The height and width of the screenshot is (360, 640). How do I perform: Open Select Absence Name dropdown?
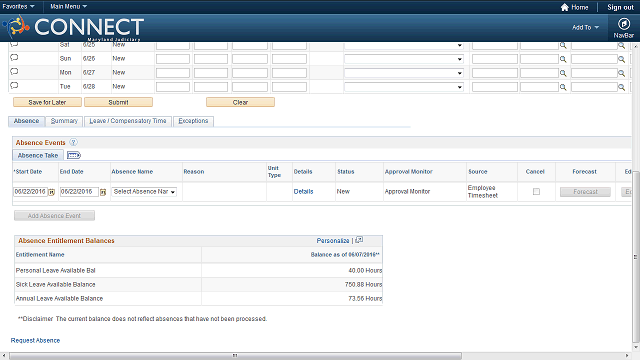[144, 191]
